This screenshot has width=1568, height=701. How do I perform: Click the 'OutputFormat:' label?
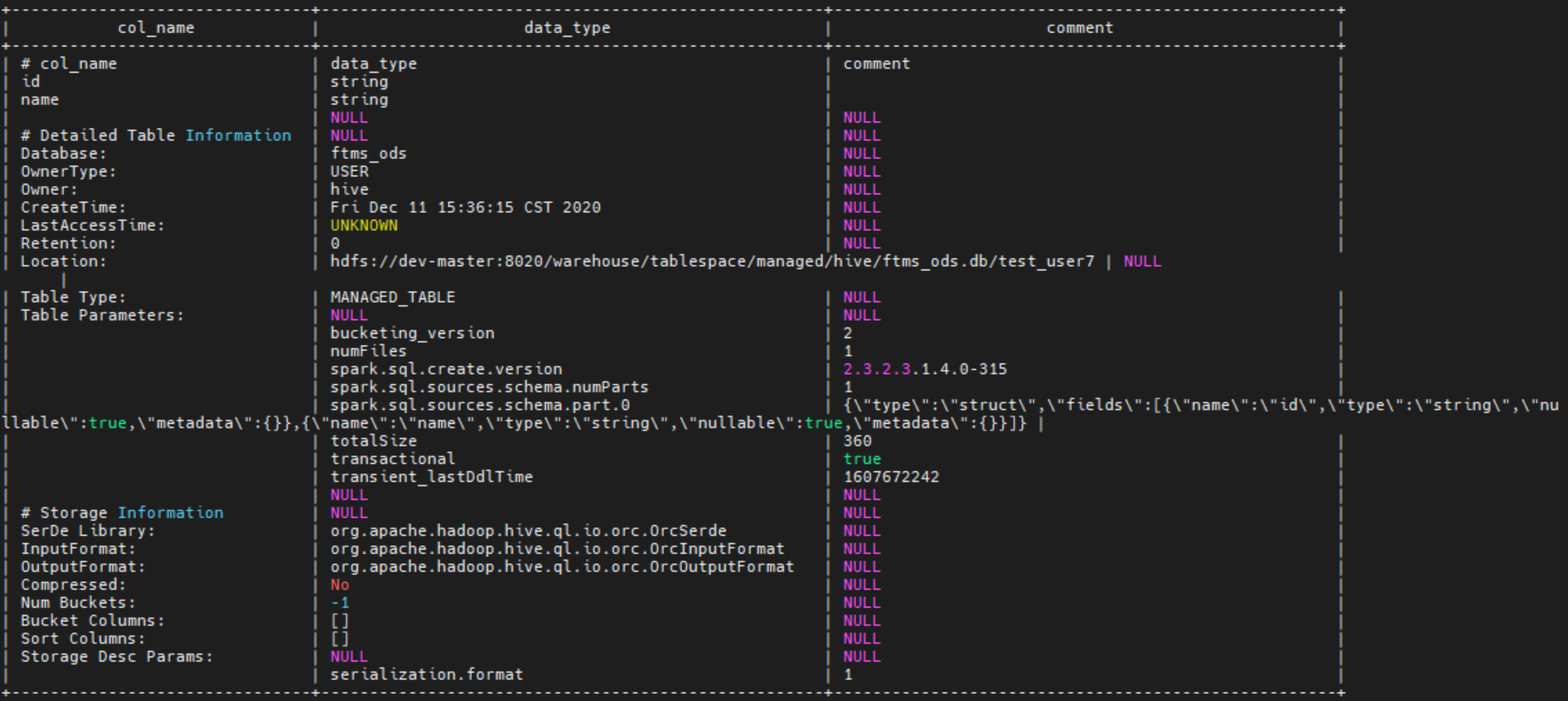click(x=83, y=567)
